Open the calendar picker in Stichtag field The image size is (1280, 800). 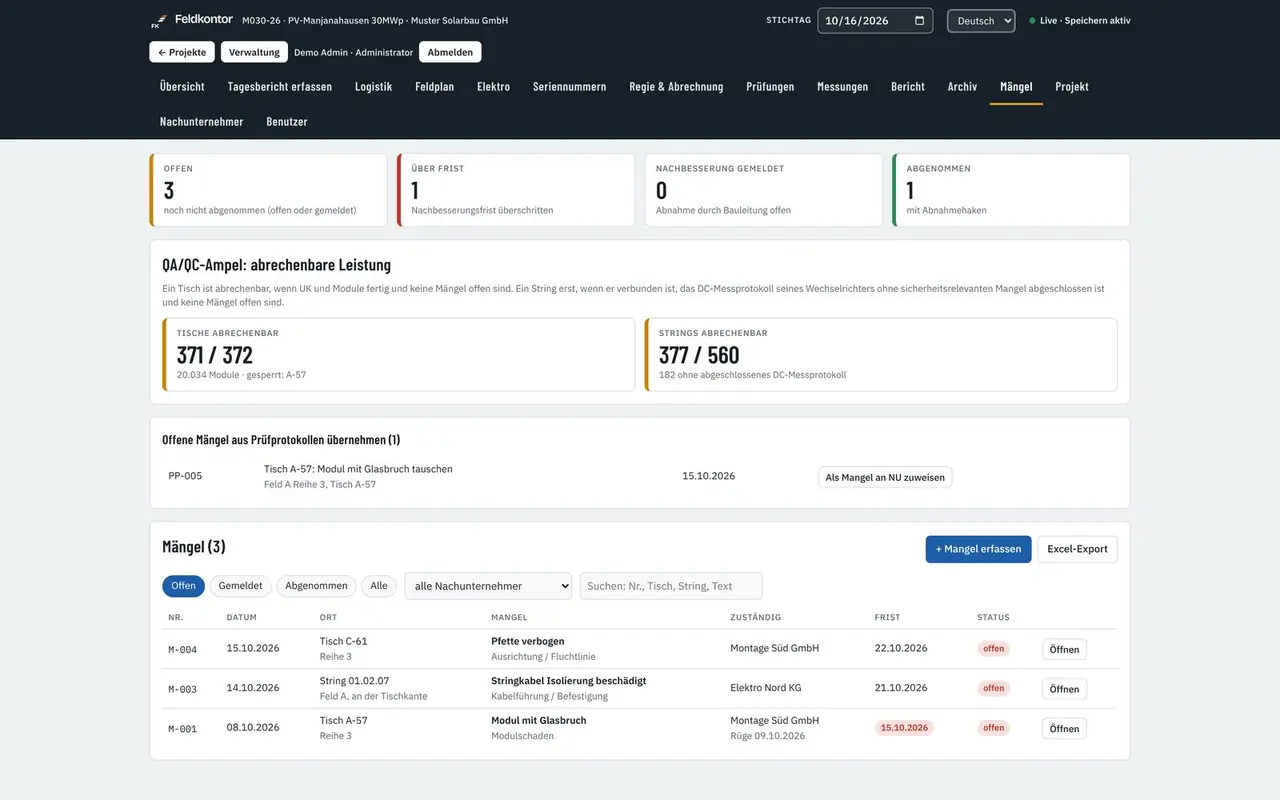pyautogui.click(x=919, y=21)
